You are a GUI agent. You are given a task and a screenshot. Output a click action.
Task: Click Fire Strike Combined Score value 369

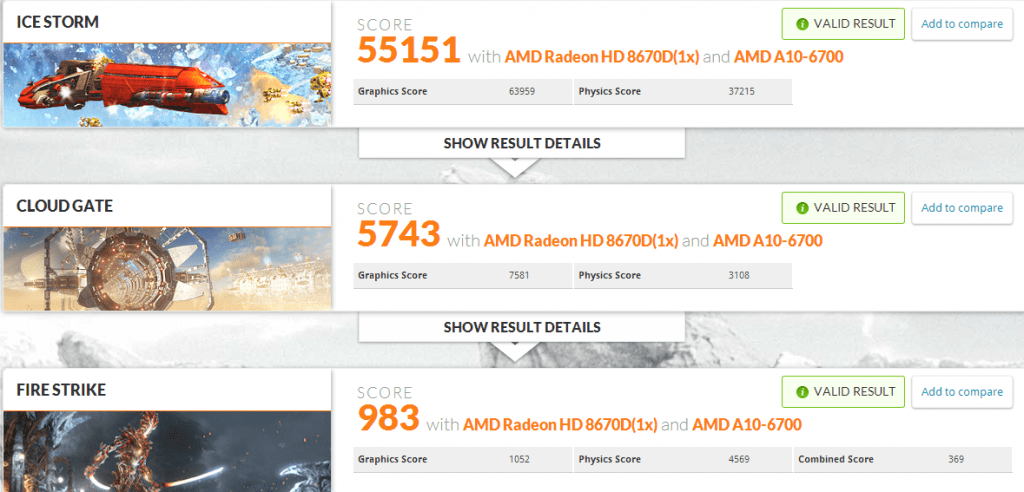956,459
